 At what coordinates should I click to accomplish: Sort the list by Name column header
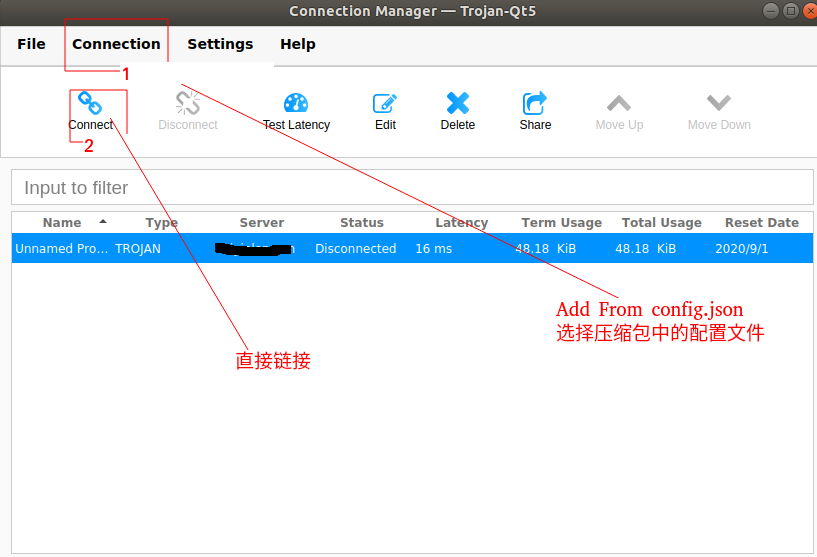[x=62, y=223]
